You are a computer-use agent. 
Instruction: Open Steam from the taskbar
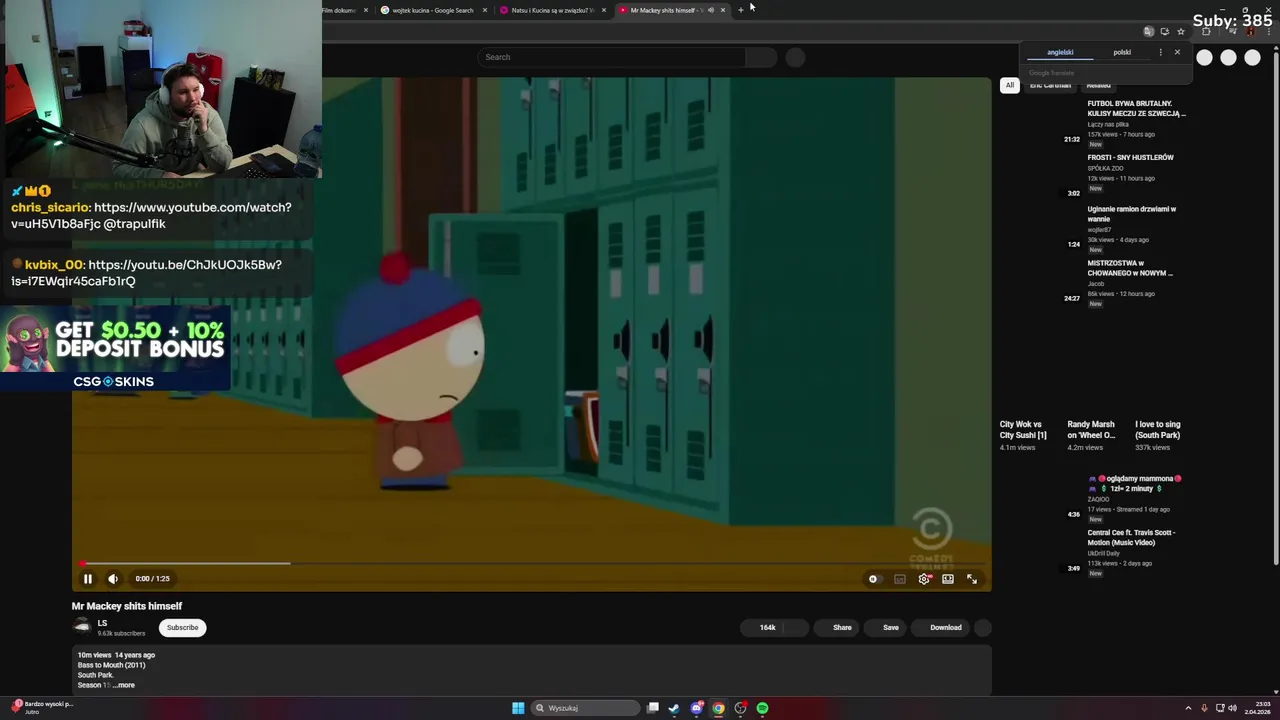coord(674,708)
